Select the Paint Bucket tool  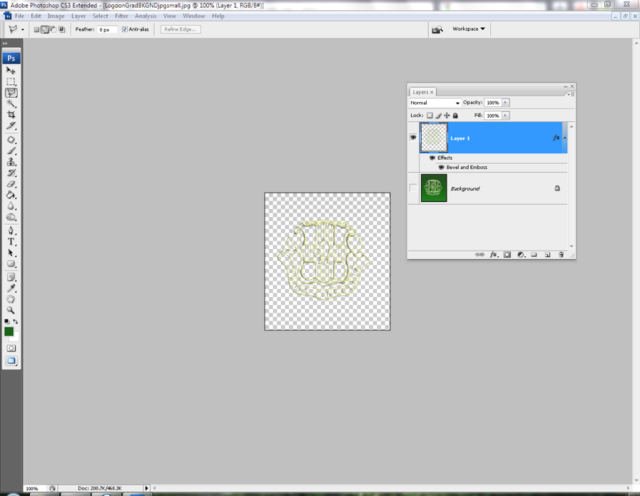coord(11,195)
